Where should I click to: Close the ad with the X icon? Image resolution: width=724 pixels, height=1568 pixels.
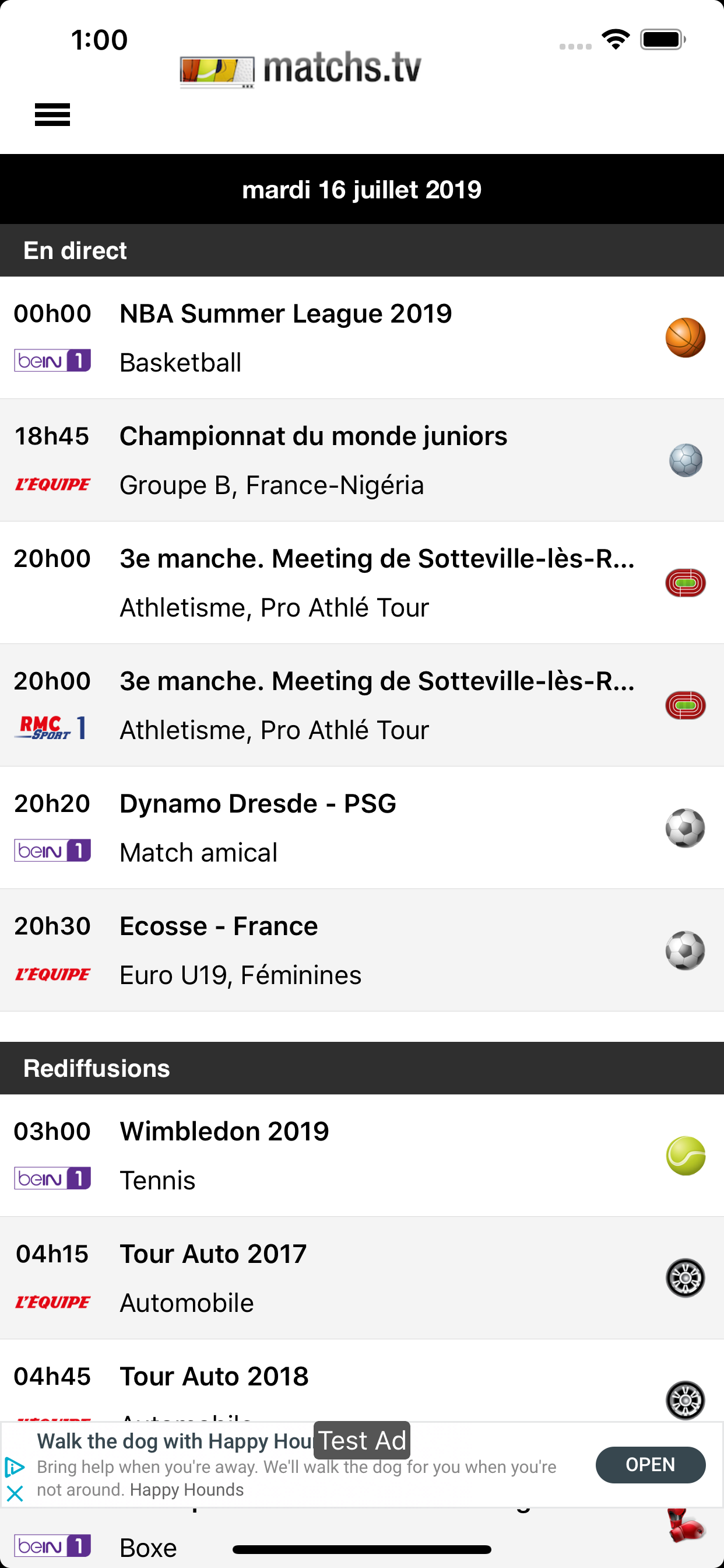pos(15,1493)
